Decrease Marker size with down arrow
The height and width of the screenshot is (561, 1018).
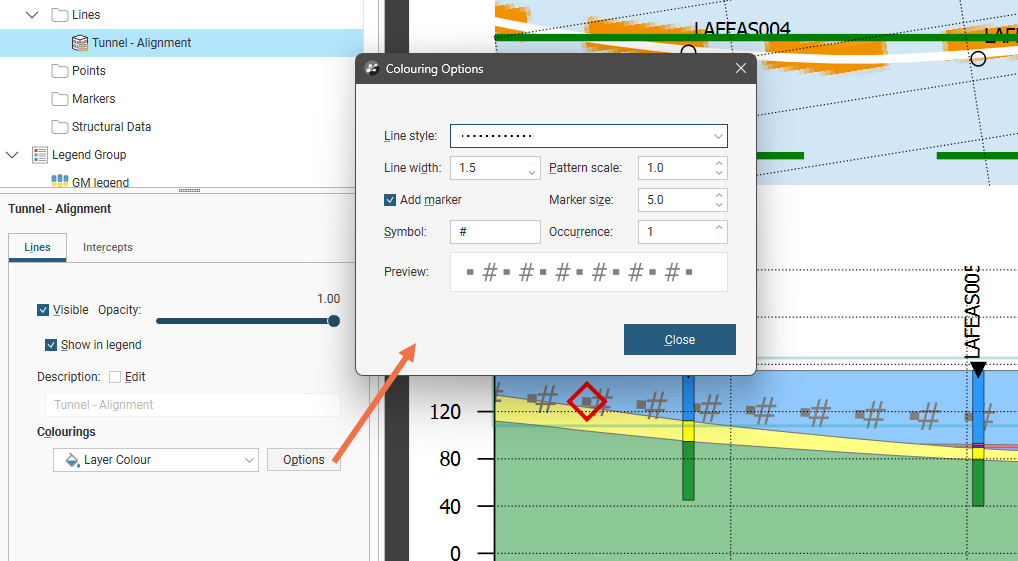click(719, 205)
